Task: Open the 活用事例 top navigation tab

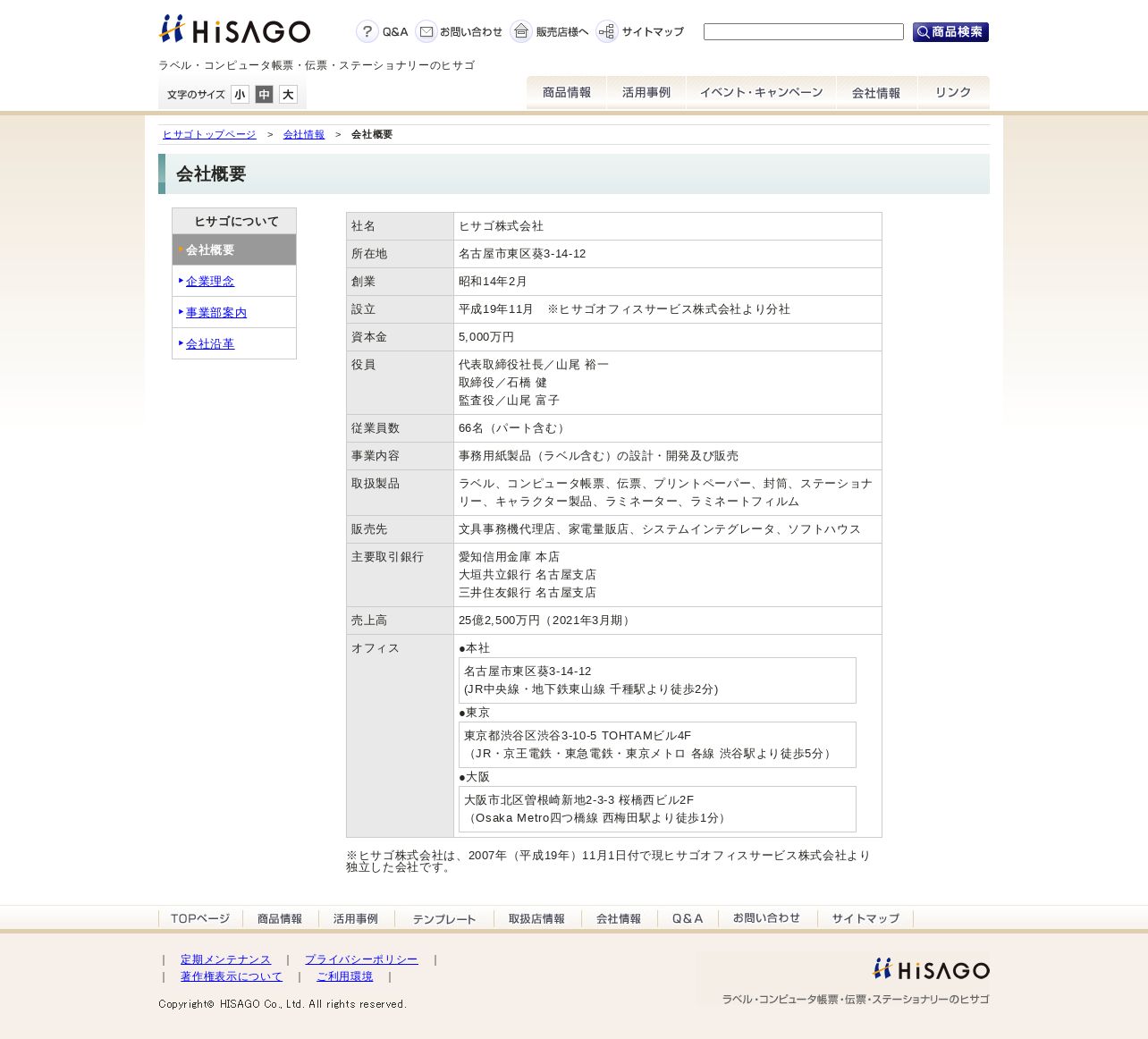Action: click(x=646, y=93)
